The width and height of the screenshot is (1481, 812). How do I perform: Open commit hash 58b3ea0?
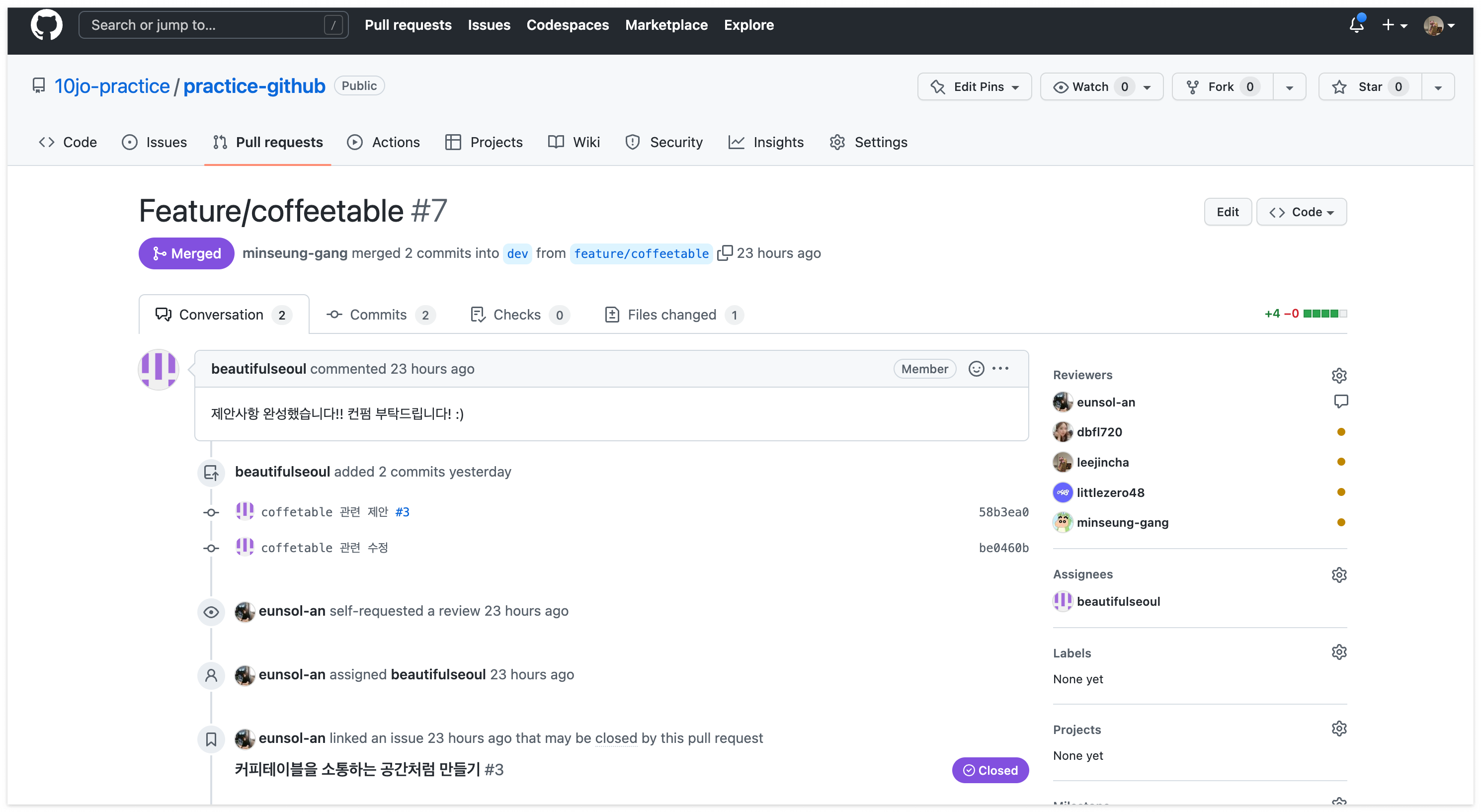(1003, 512)
